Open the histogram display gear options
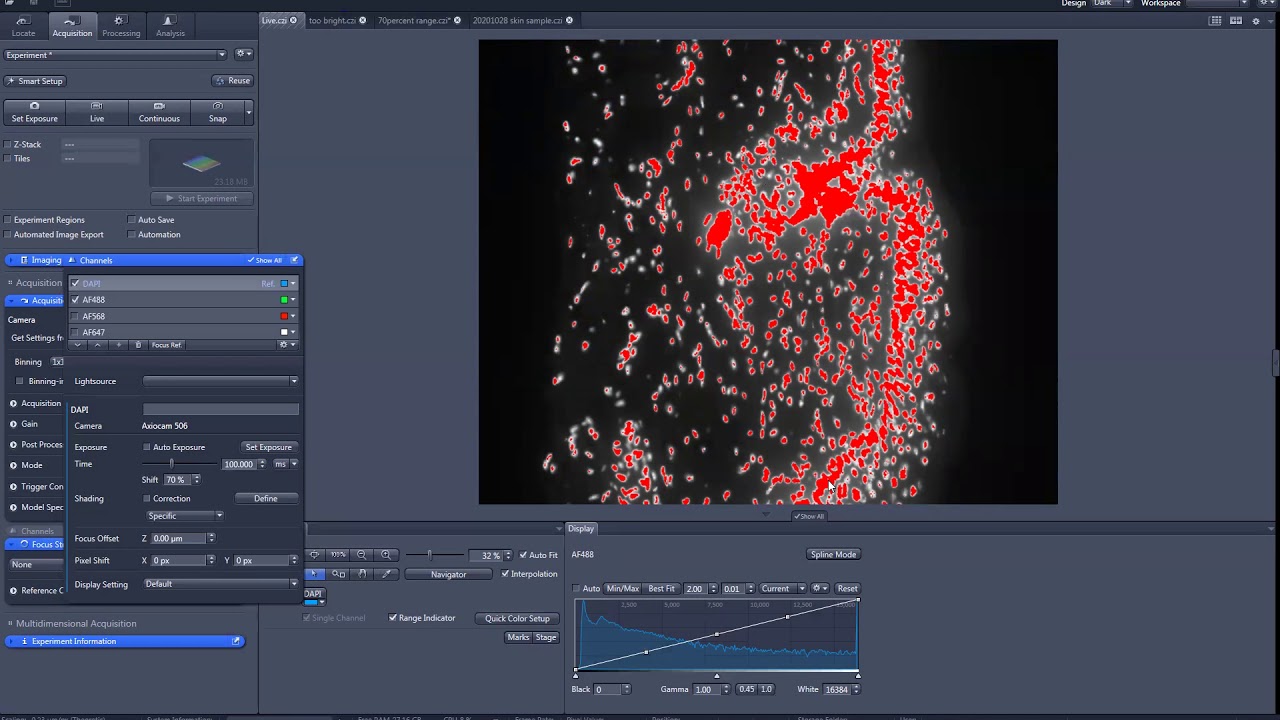Viewport: 1280px width, 720px height. 820,588
